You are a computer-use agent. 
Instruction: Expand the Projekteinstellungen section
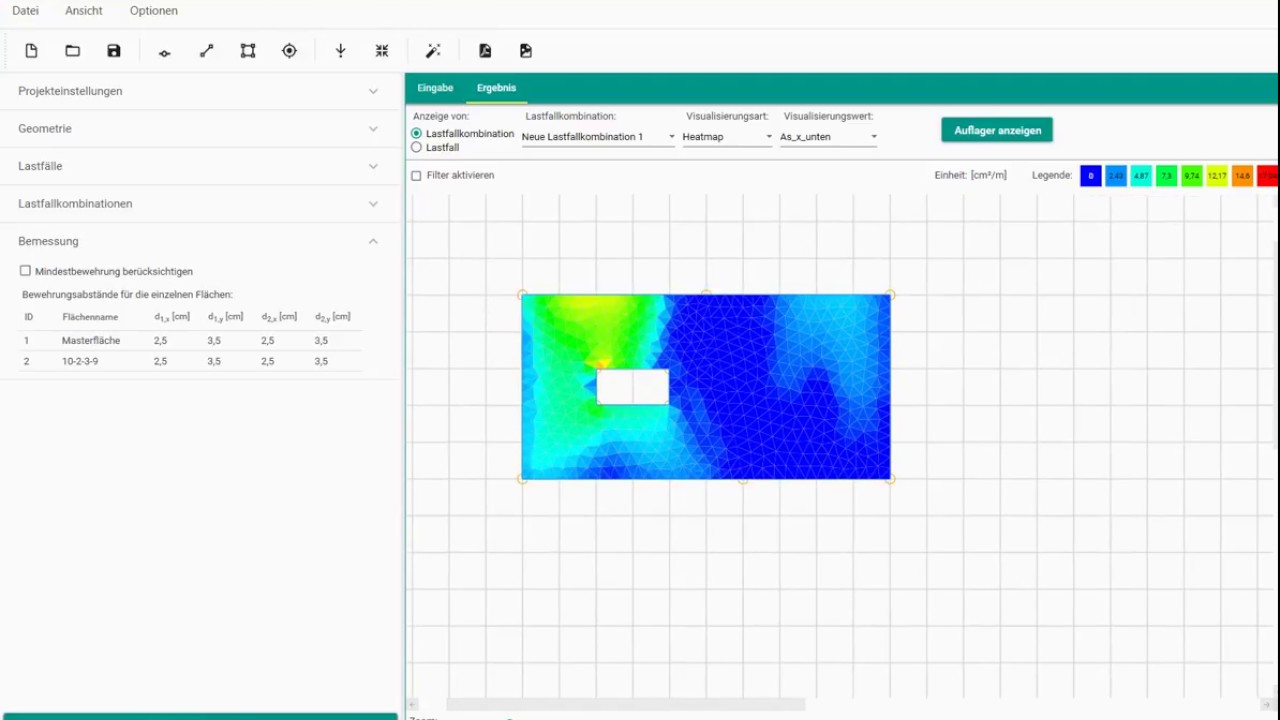200,91
